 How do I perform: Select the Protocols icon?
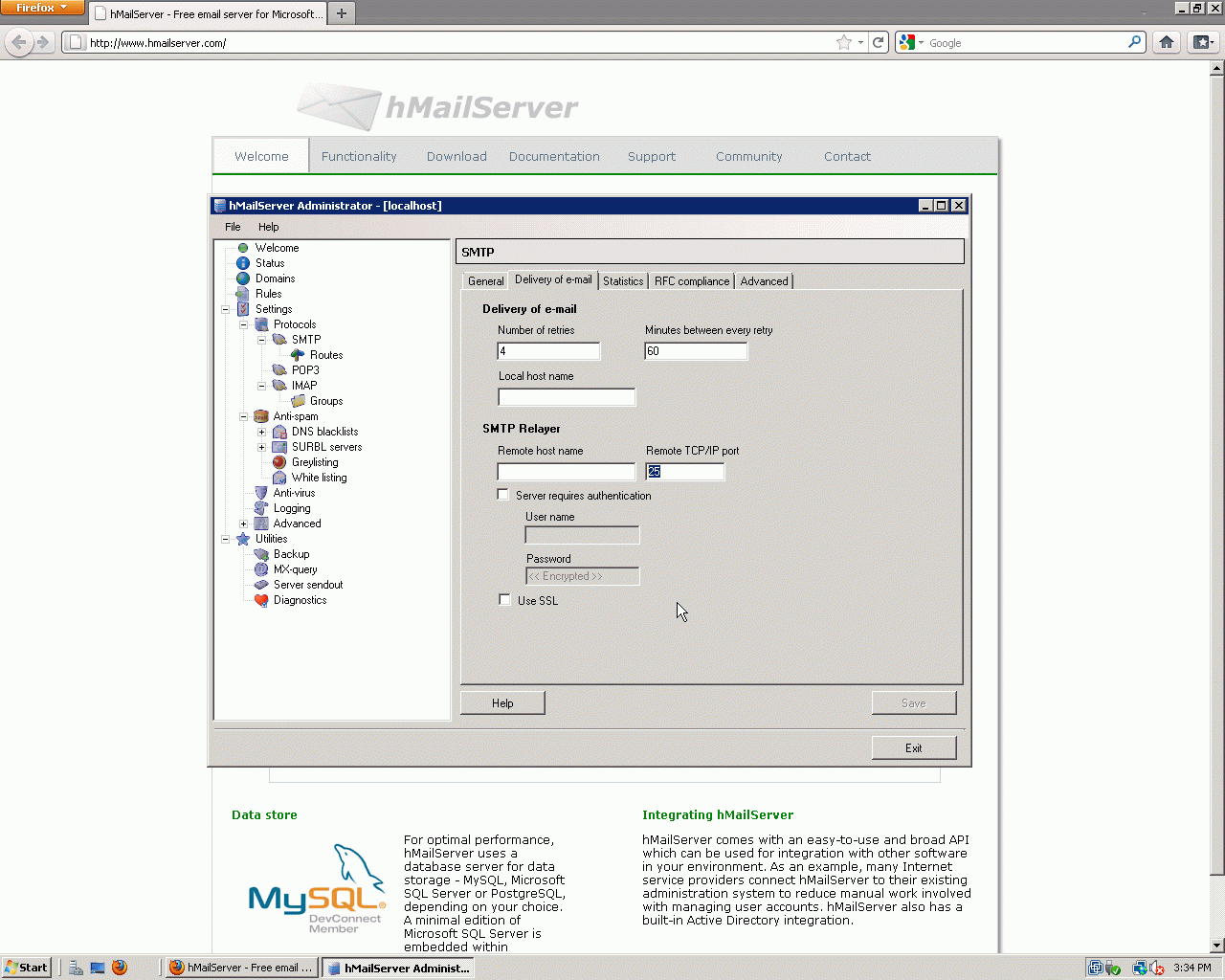[x=261, y=324]
